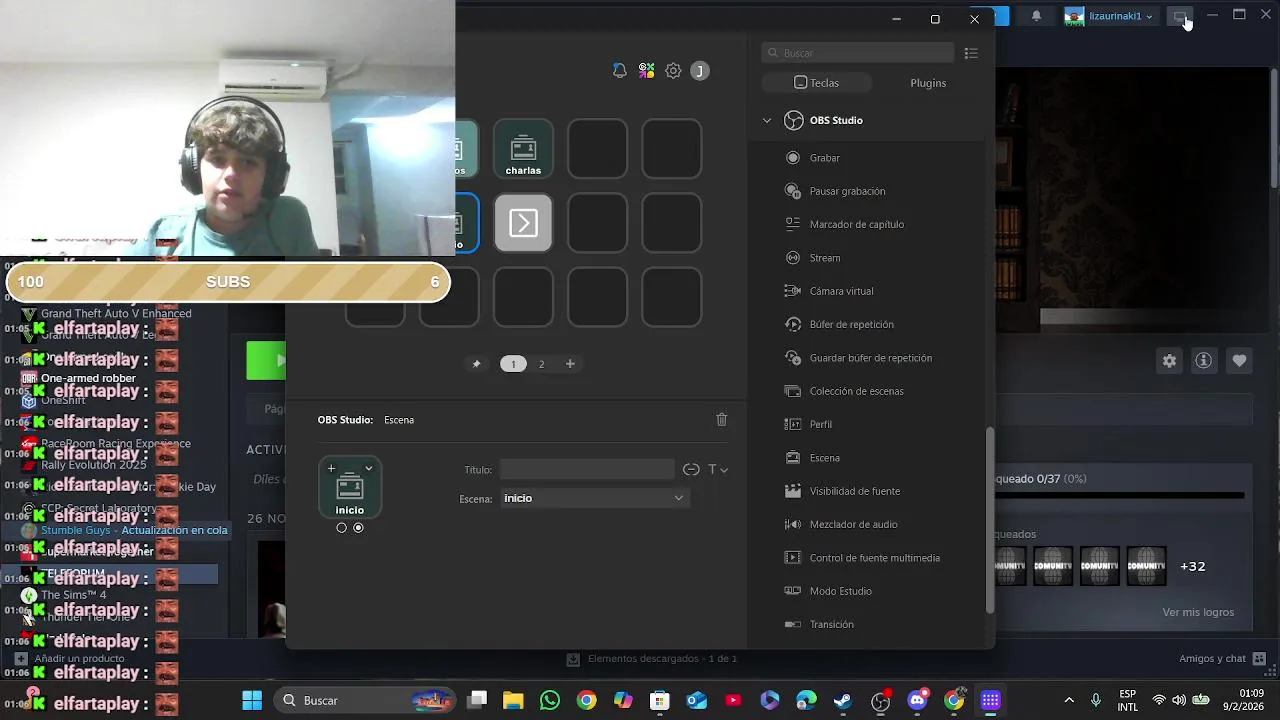Click the actions list scrollbar
This screenshot has width=1280, height=720.
click(990, 520)
